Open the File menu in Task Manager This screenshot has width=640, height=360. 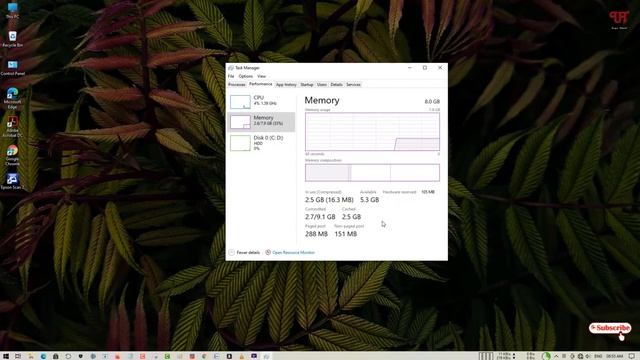[231, 76]
